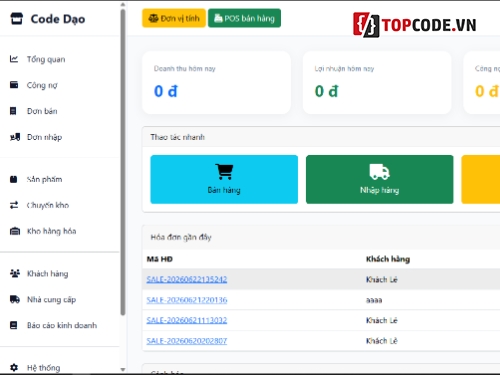The height and width of the screenshot is (375, 500).
Task: Click the Chuyển kho transfer arrows icon
Action: [x=14, y=205]
